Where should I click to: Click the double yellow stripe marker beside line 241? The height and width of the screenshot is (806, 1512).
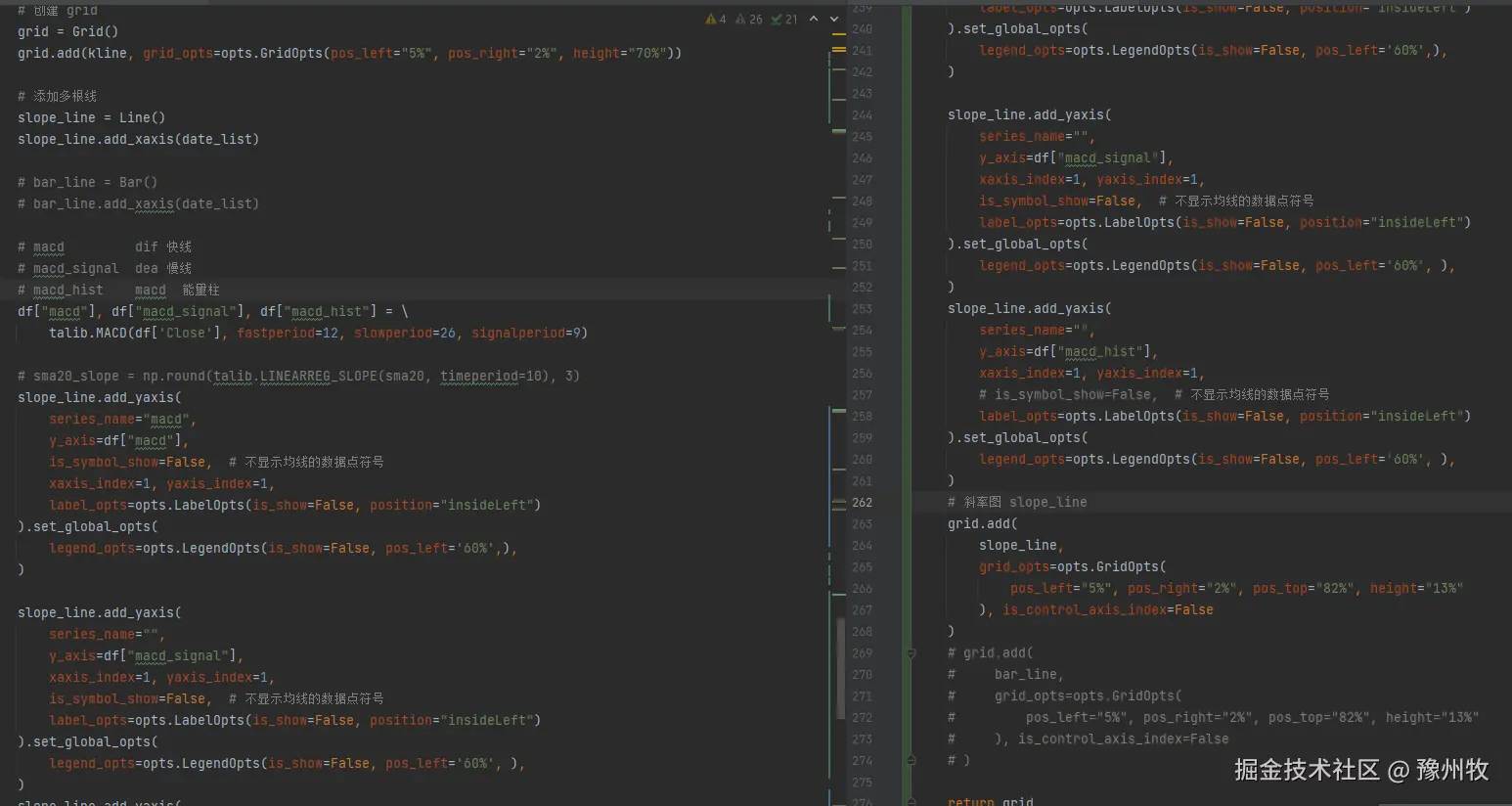coord(838,50)
